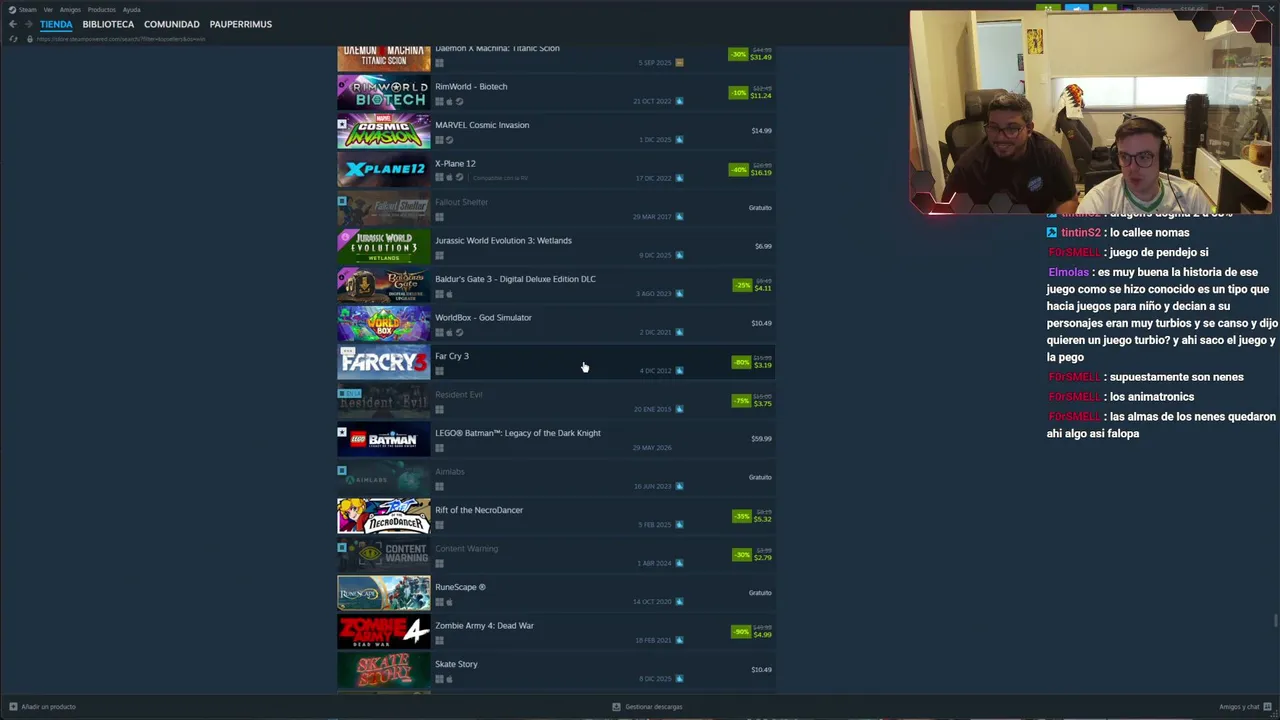
Task: Click the Fallout Shelter Gratuito label
Action: click(x=760, y=208)
